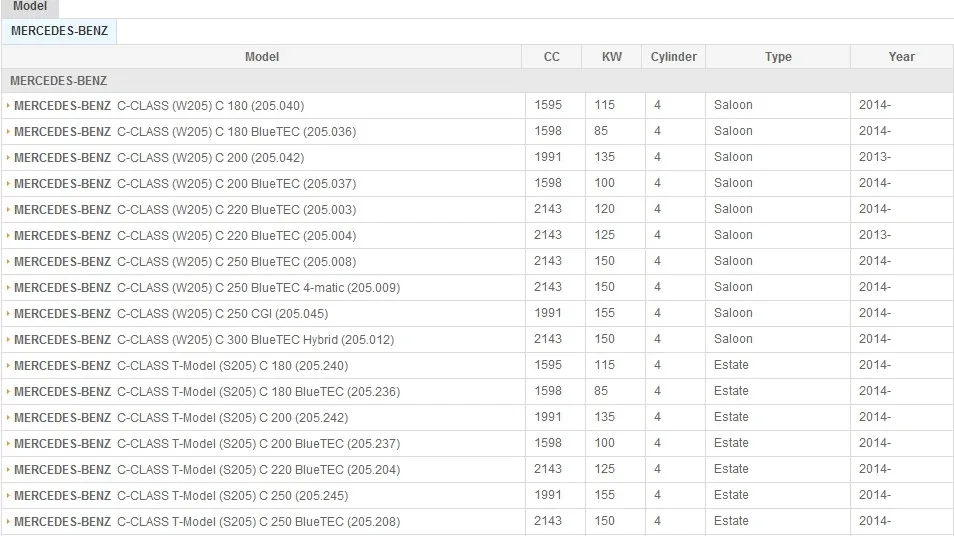Click Year 2013- in C 220 BlueTEC (205.004) row

point(875,235)
